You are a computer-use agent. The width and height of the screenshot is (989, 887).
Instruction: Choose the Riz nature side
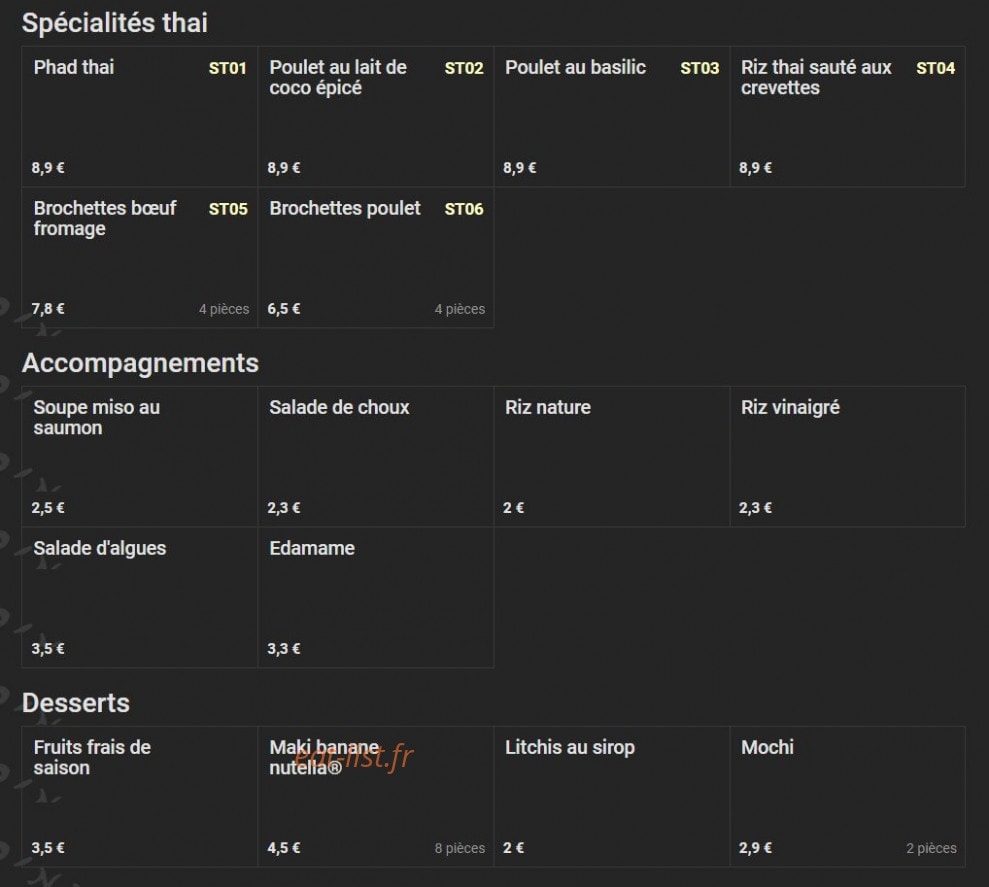coord(611,456)
